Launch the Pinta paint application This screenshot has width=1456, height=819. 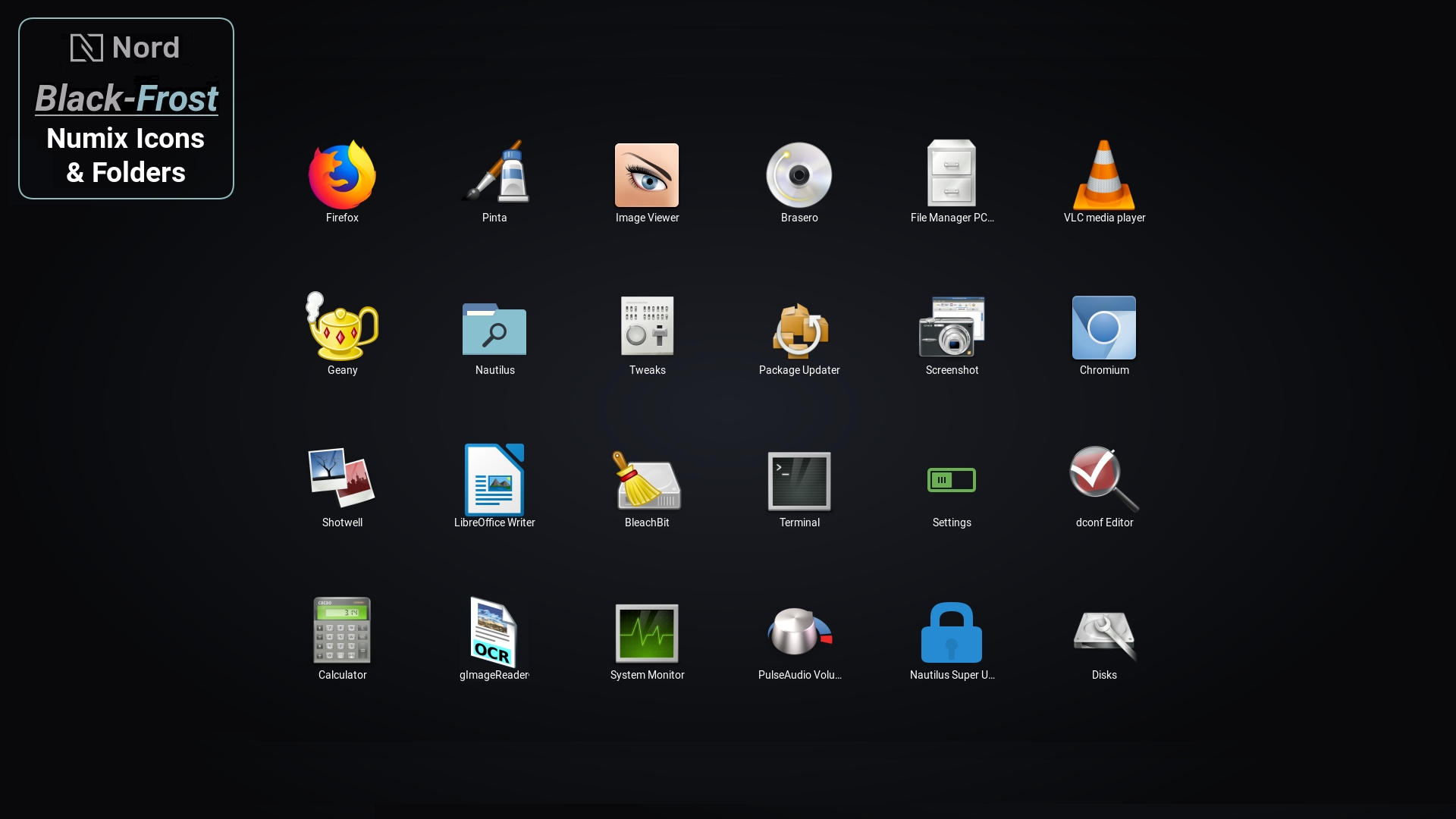pos(494,171)
